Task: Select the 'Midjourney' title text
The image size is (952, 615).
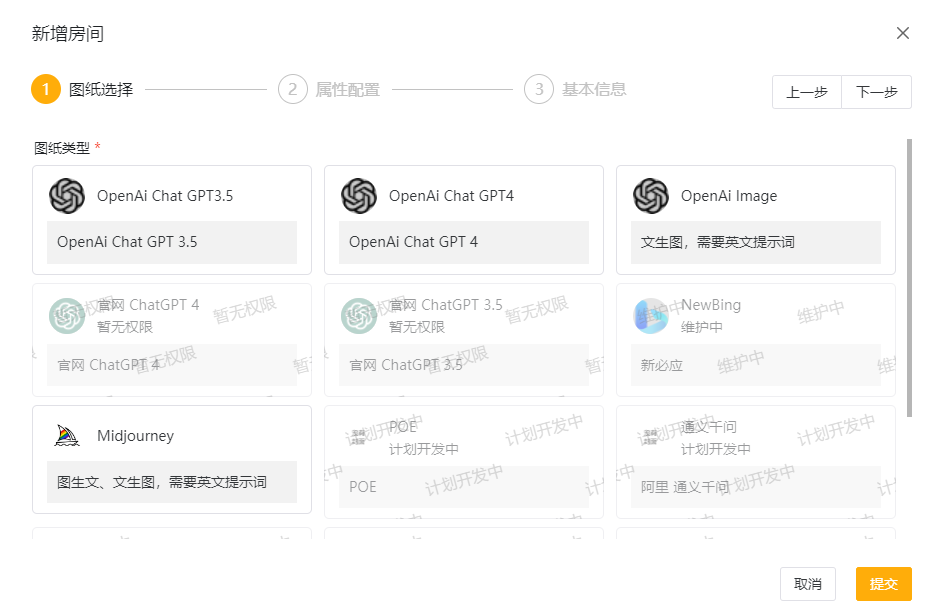Action: click(x=135, y=436)
